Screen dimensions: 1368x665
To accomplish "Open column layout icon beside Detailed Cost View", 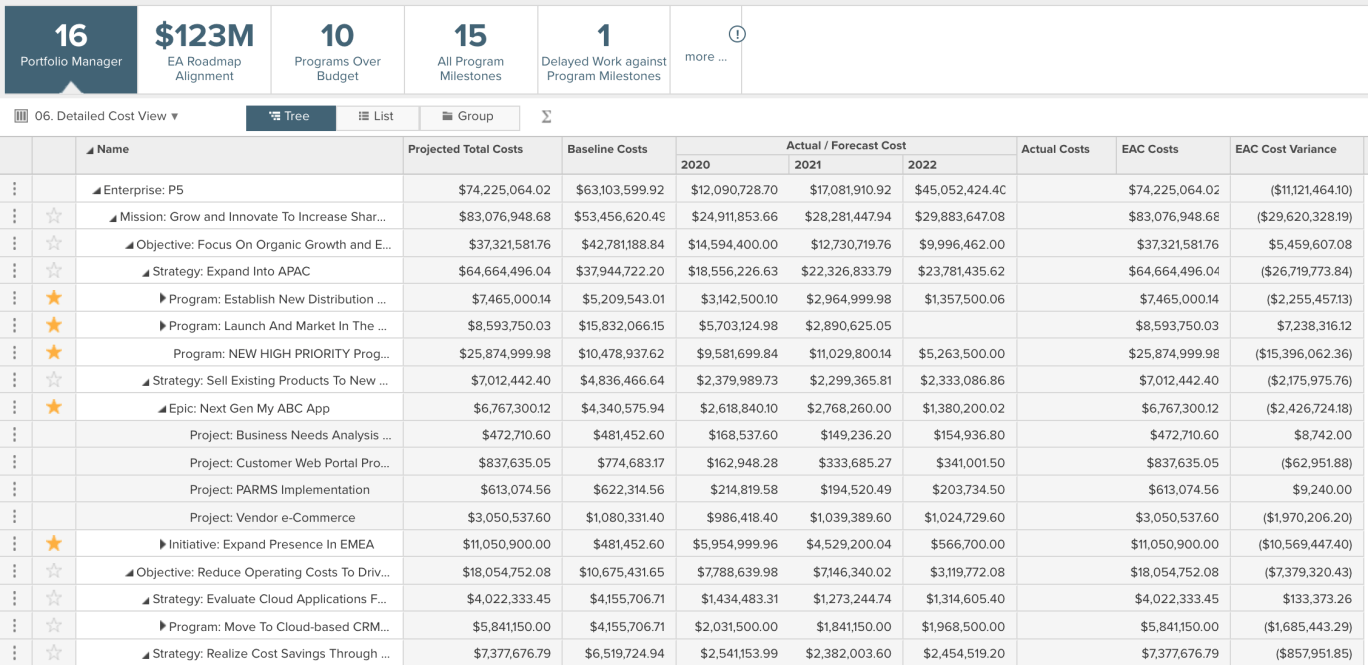I will tap(21, 116).
